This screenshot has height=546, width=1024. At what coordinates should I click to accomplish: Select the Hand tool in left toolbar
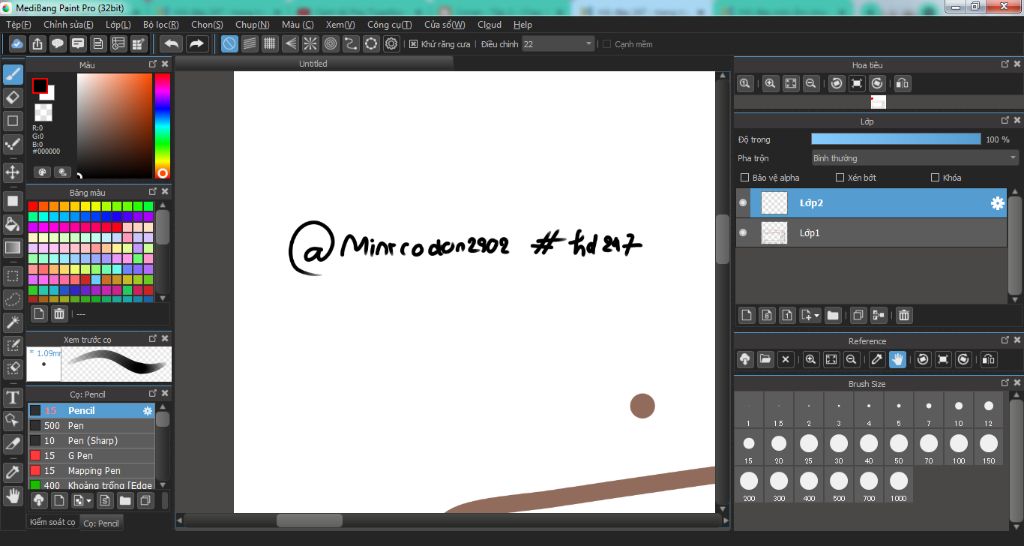(12, 496)
